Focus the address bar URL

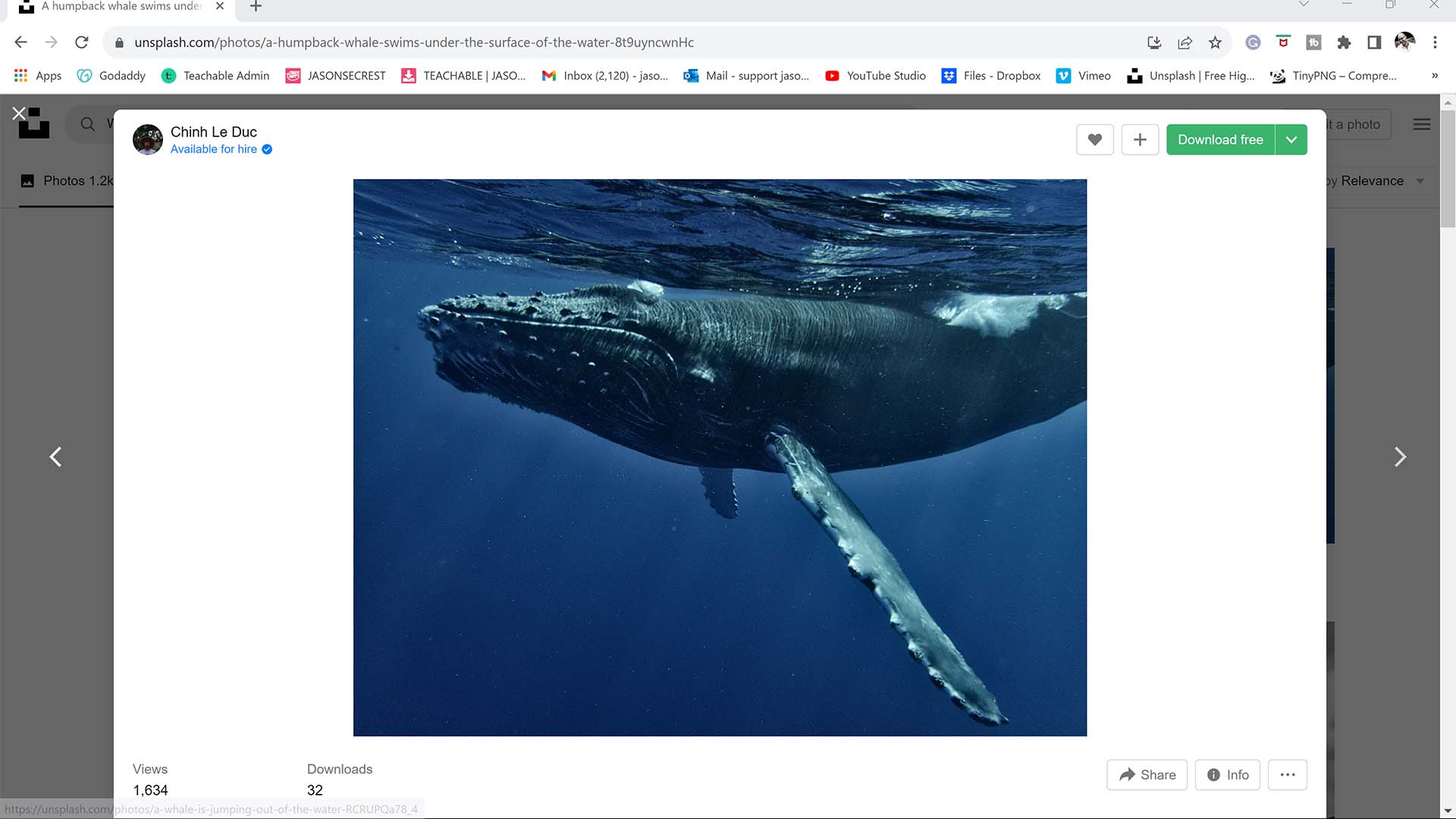[414, 42]
